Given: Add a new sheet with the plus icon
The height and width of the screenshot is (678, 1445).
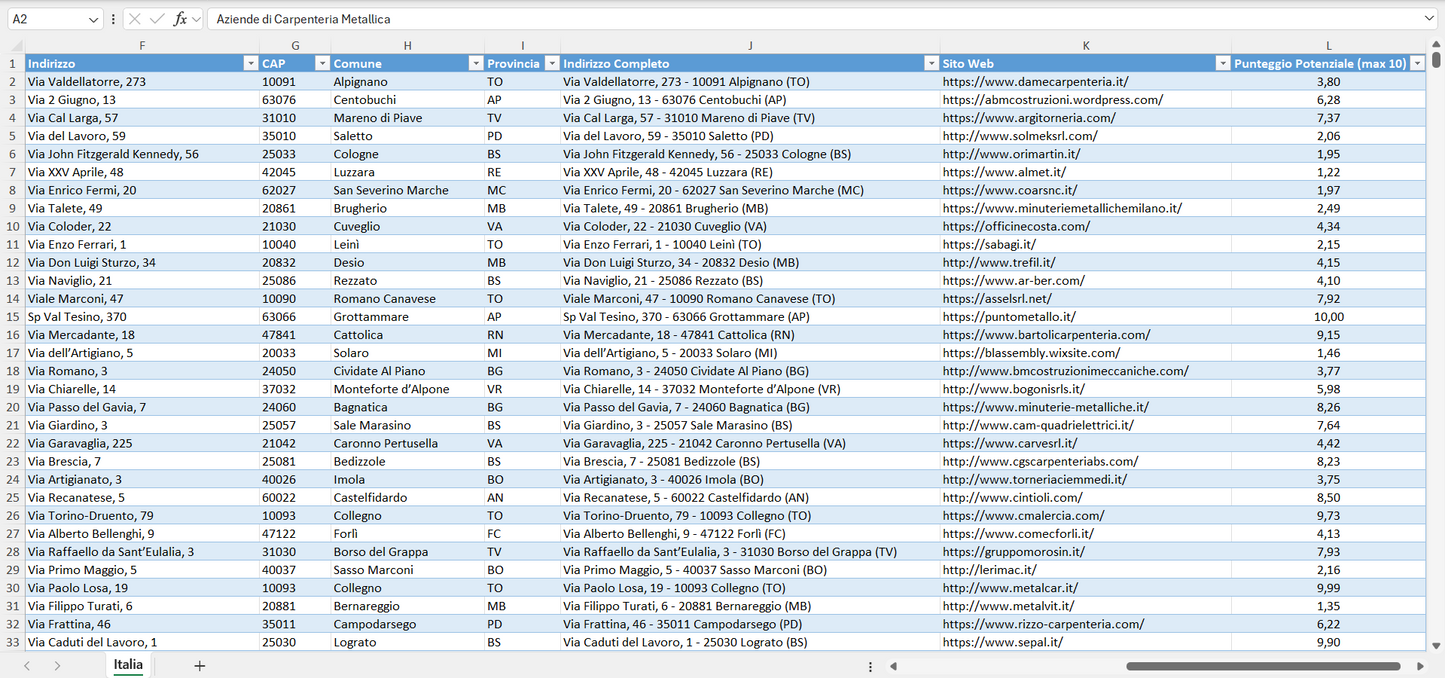Looking at the screenshot, I should click(x=199, y=665).
